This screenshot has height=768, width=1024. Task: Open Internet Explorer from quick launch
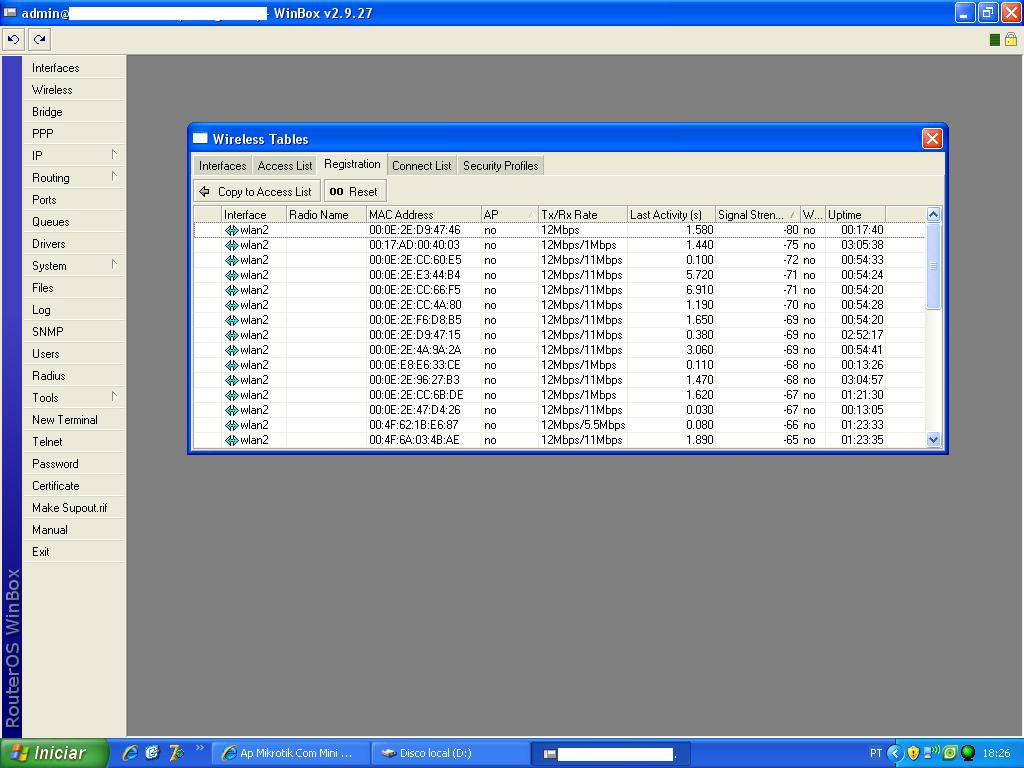(130, 753)
